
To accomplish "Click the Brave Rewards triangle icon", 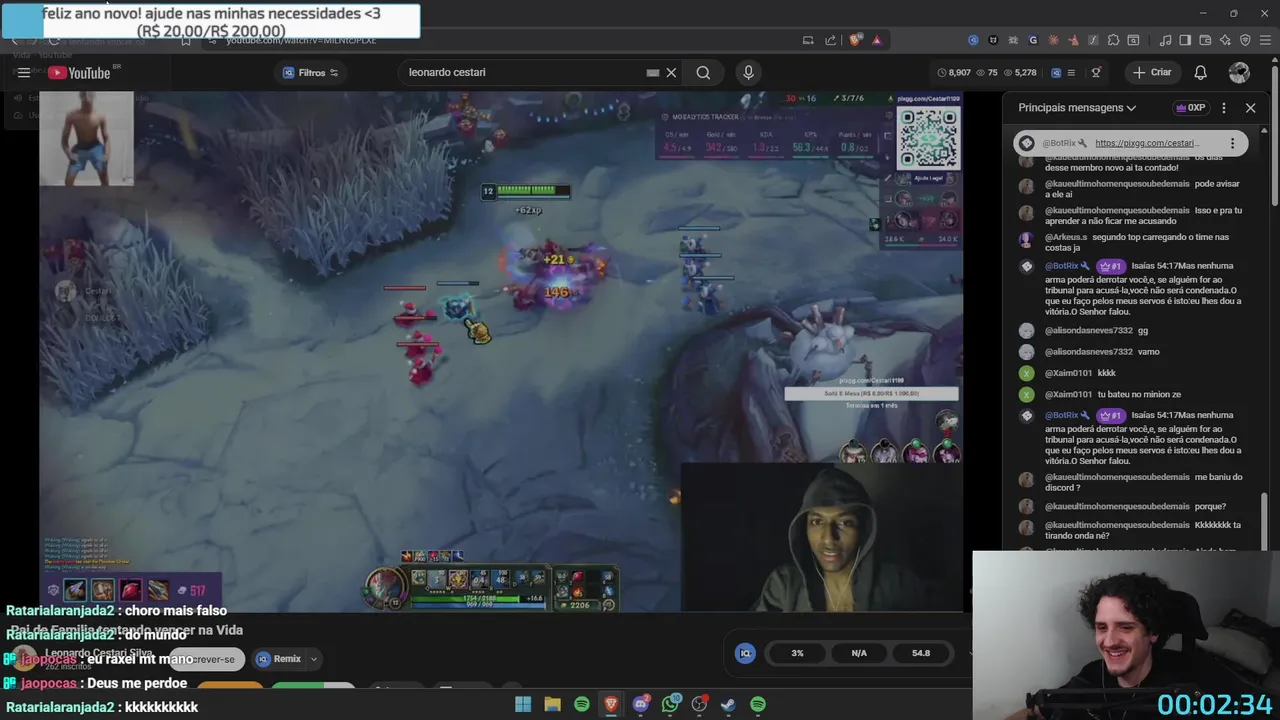I will point(877,40).
